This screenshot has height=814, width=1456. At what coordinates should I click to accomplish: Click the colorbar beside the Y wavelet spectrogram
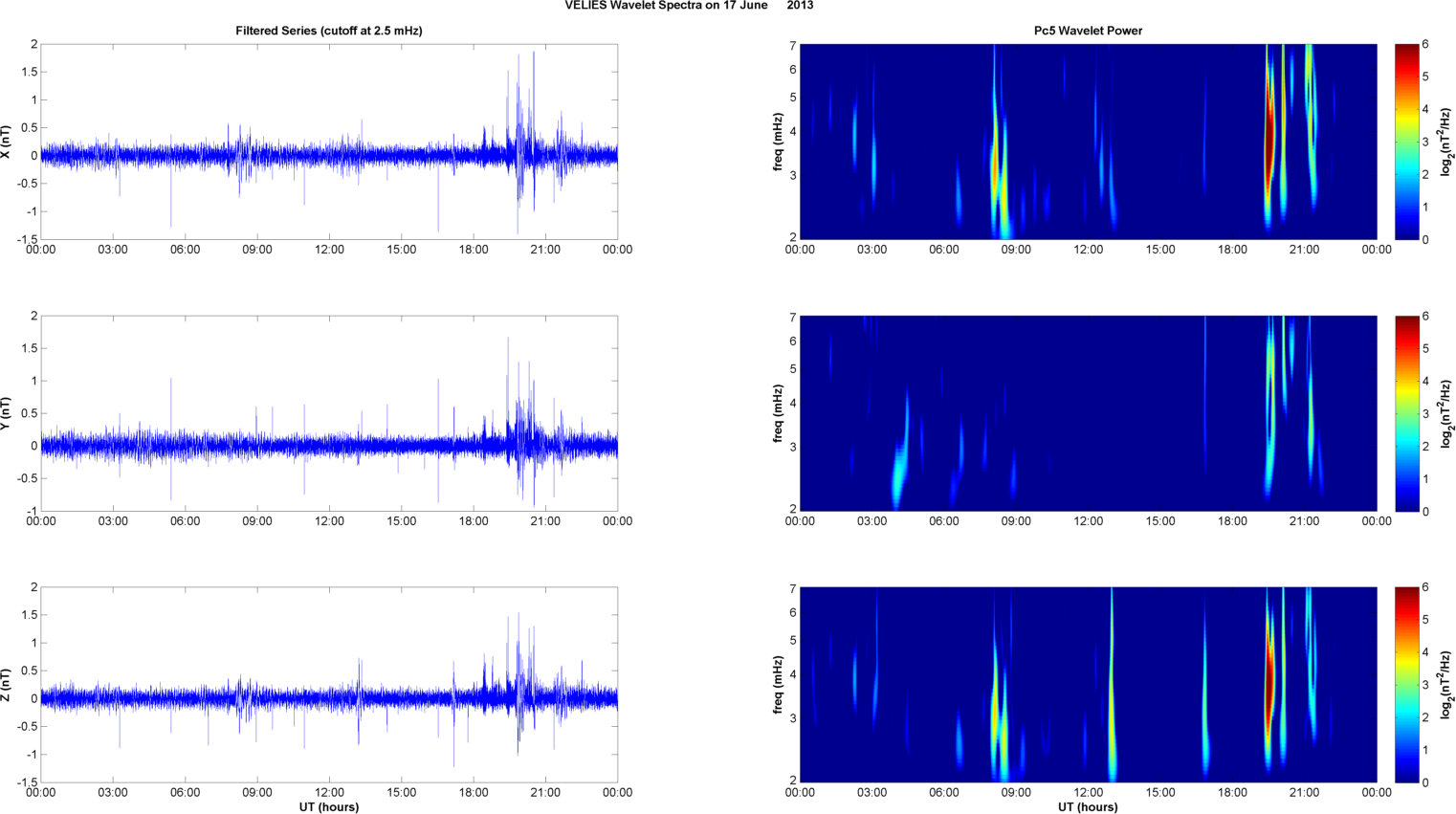pyautogui.click(x=1406, y=413)
